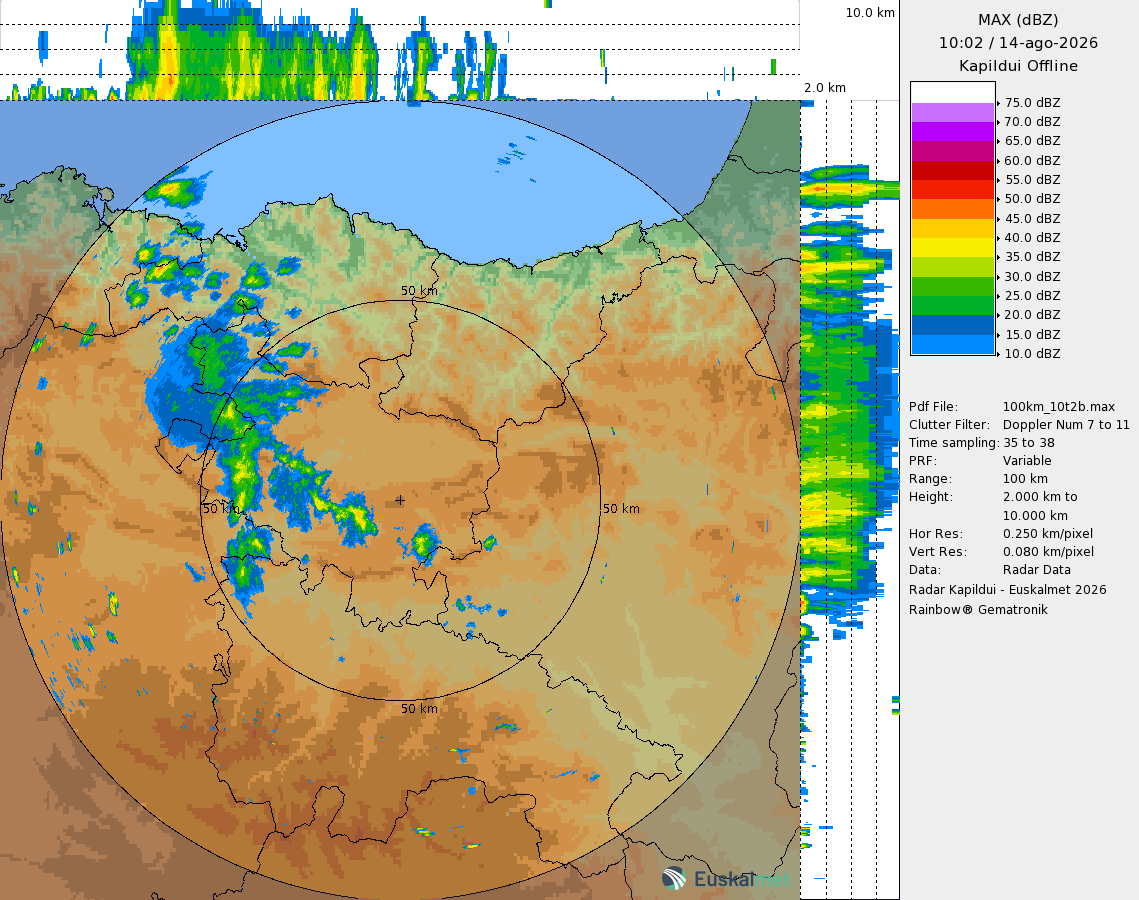
Task: Click the Kapildui Offline status text
Action: [x=1018, y=66]
